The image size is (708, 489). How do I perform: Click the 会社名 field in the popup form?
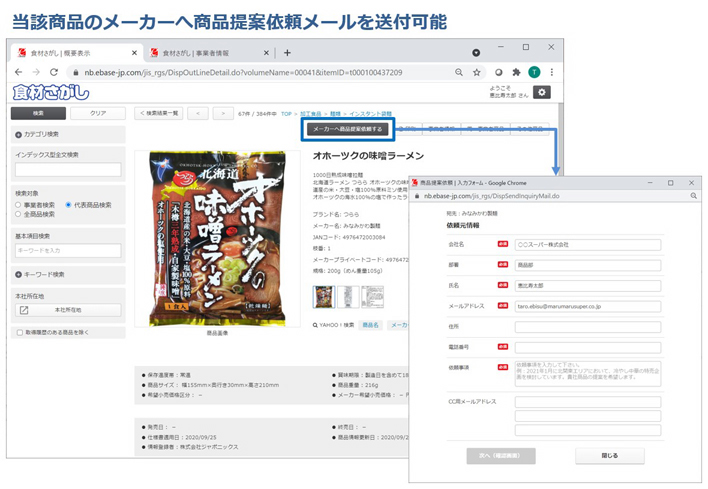point(588,245)
